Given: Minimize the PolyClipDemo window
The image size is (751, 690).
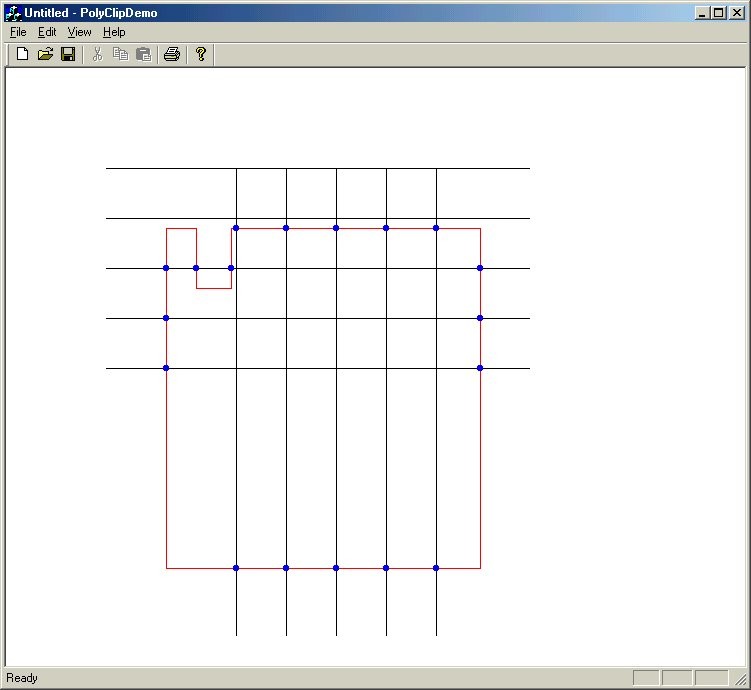Looking at the screenshot, I should pos(702,13).
